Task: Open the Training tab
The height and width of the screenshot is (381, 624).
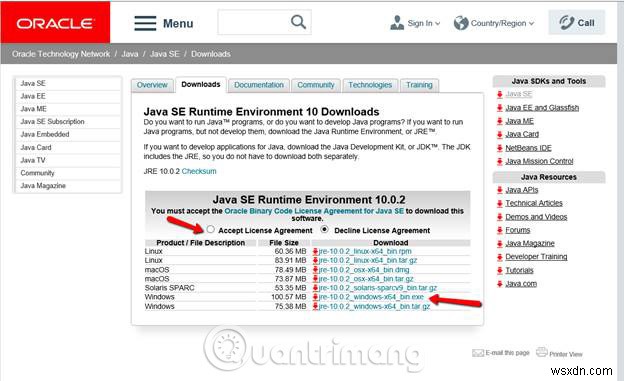Action: point(419,85)
